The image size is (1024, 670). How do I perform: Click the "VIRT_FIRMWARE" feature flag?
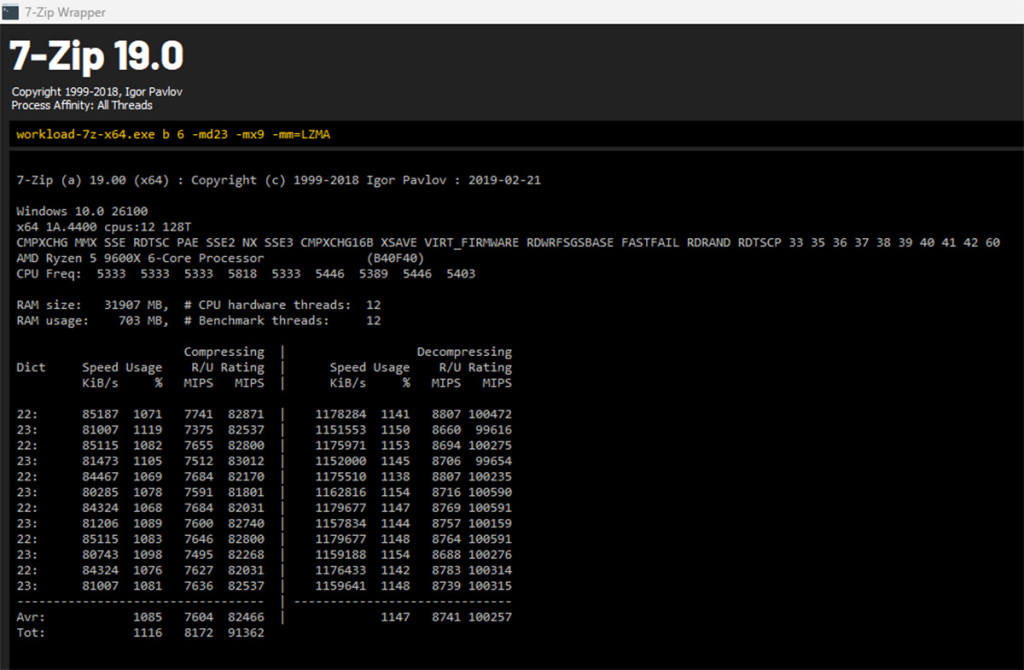click(x=472, y=242)
